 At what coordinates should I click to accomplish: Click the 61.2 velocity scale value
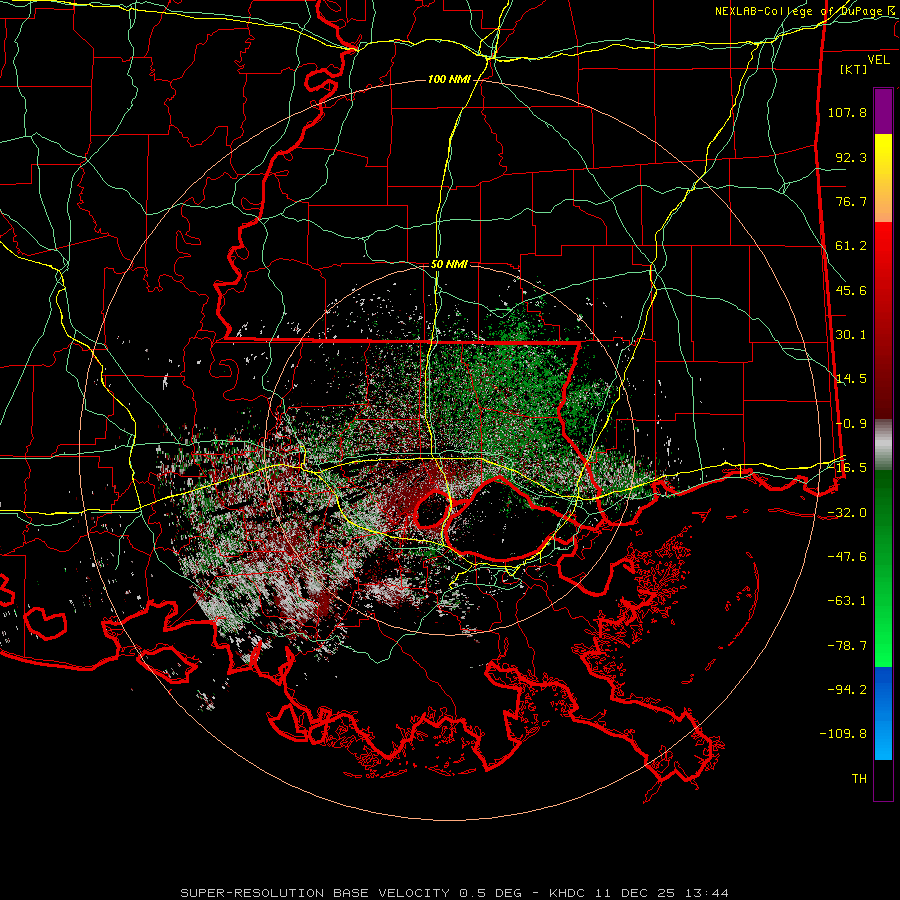pyautogui.click(x=851, y=246)
